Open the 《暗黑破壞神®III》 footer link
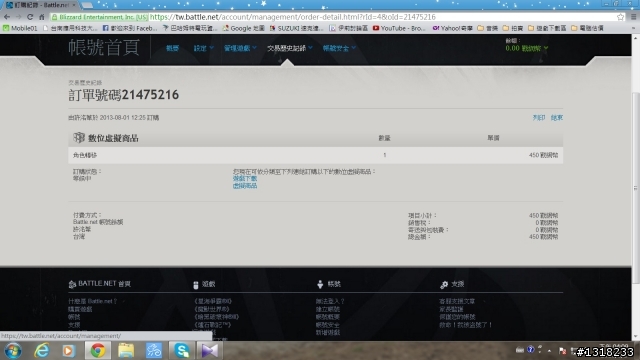 click(x=216, y=317)
